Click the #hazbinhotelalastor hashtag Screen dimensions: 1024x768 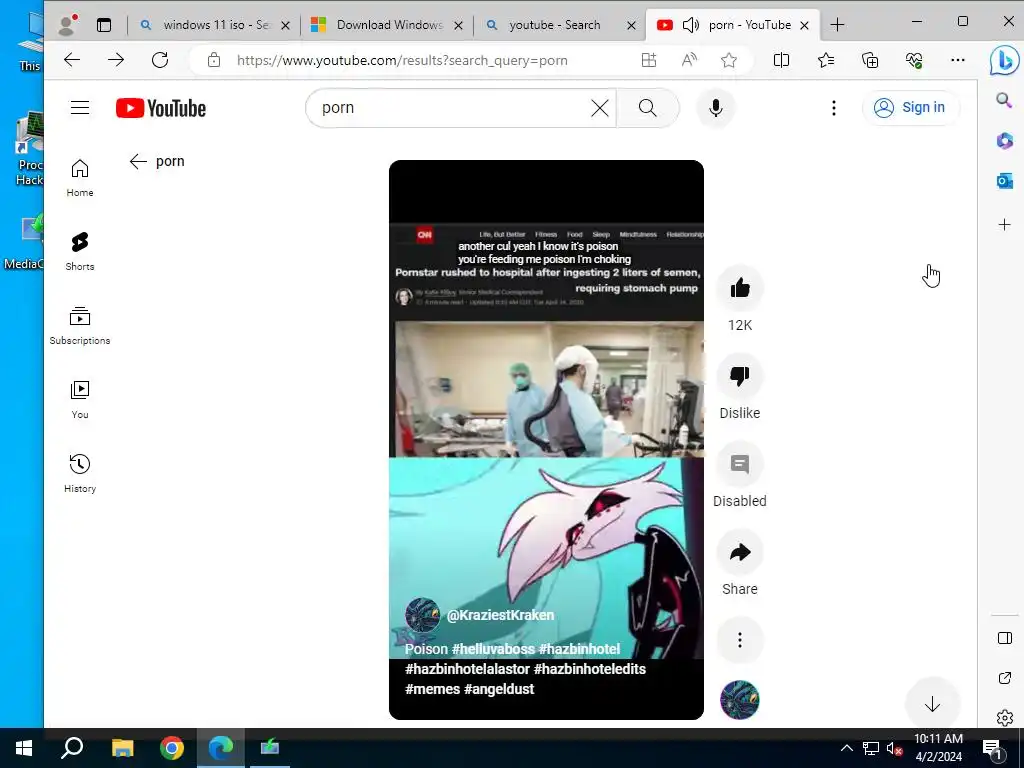[468, 669]
